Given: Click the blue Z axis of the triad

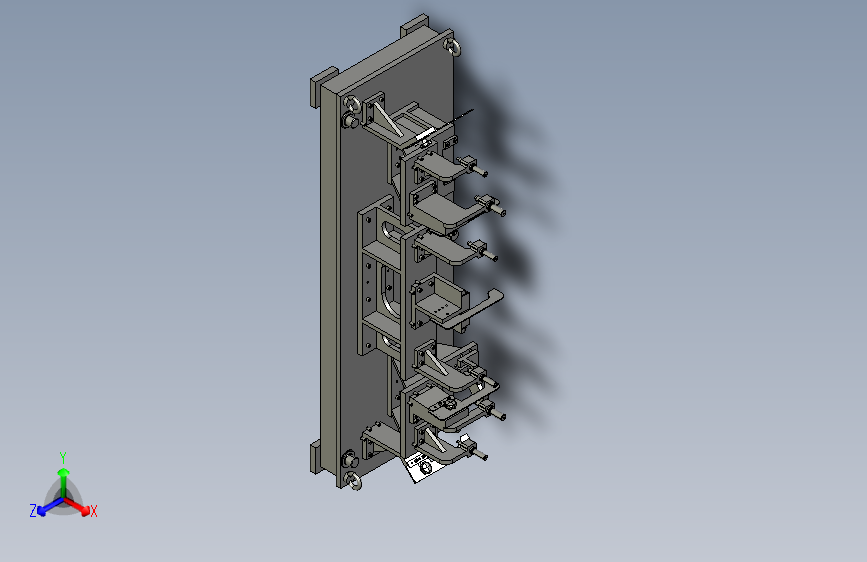Looking at the screenshot, I should click(x=50, y=507).
